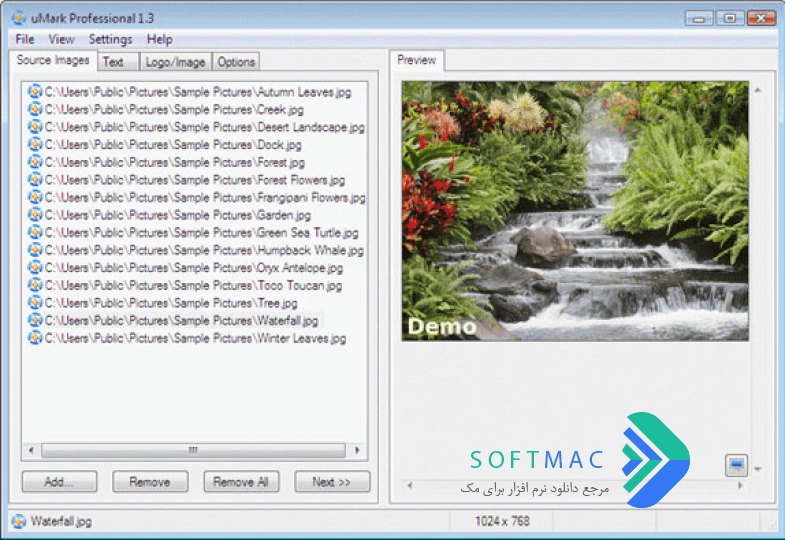Screen dimensions: 785x540
Task: Click the 1024 x 768 status text
Action: (502, 521)
